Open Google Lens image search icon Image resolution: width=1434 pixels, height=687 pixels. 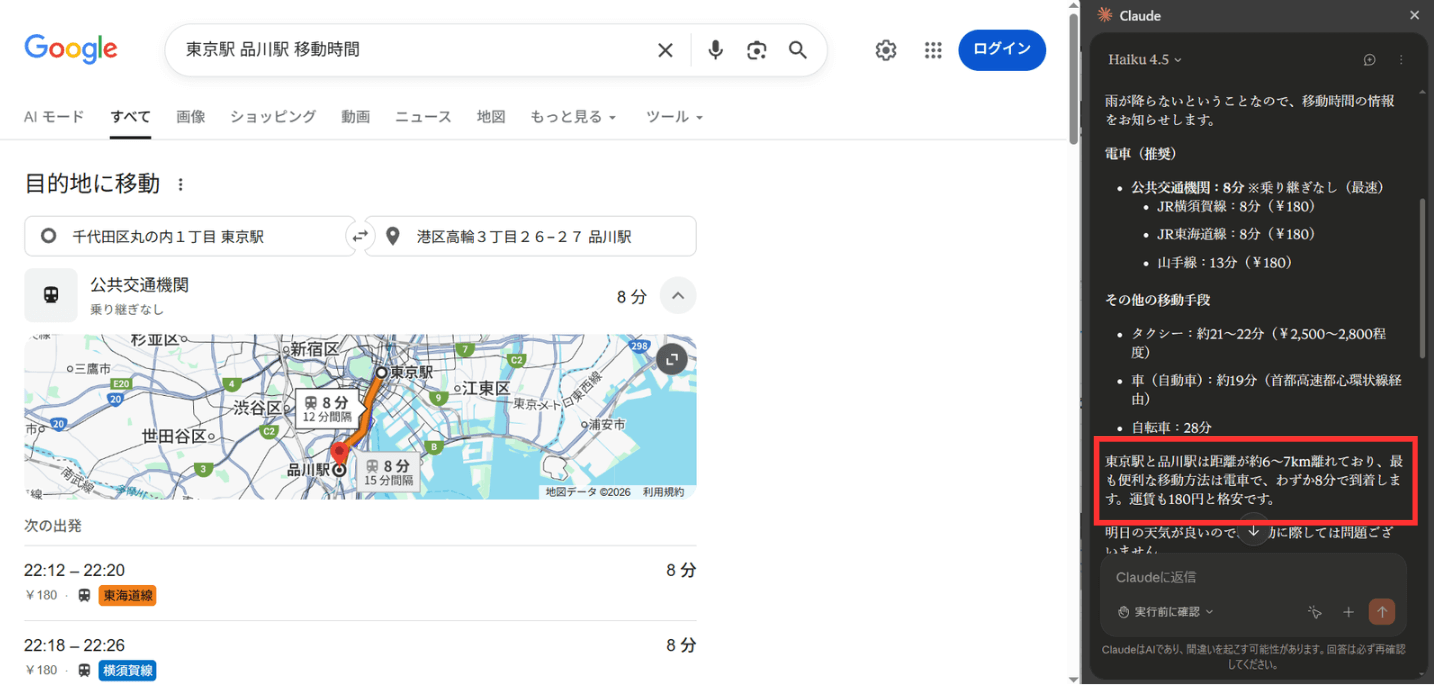tap(757, 50)
